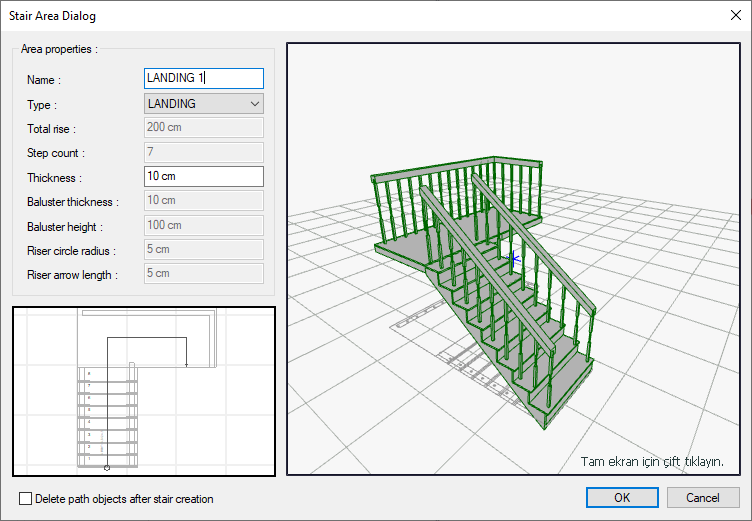
Task: Click the Tam ekran hint text
Action: coord(651,462)
